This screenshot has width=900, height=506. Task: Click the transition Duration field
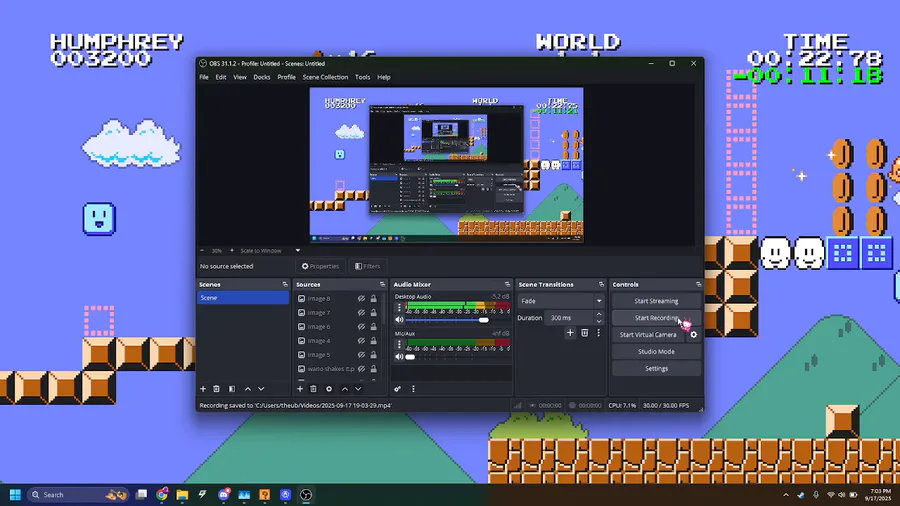coord(570,318)
